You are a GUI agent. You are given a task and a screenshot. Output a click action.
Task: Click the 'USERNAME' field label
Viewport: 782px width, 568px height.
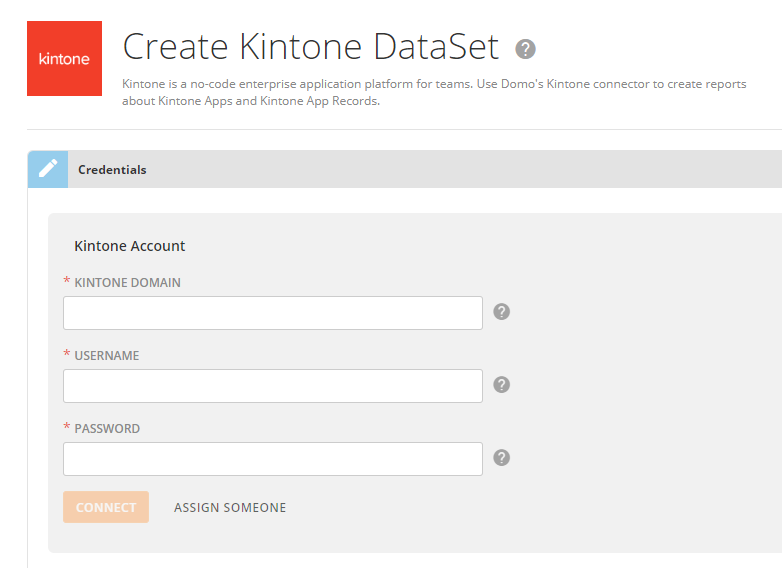(x=107, y=356)
